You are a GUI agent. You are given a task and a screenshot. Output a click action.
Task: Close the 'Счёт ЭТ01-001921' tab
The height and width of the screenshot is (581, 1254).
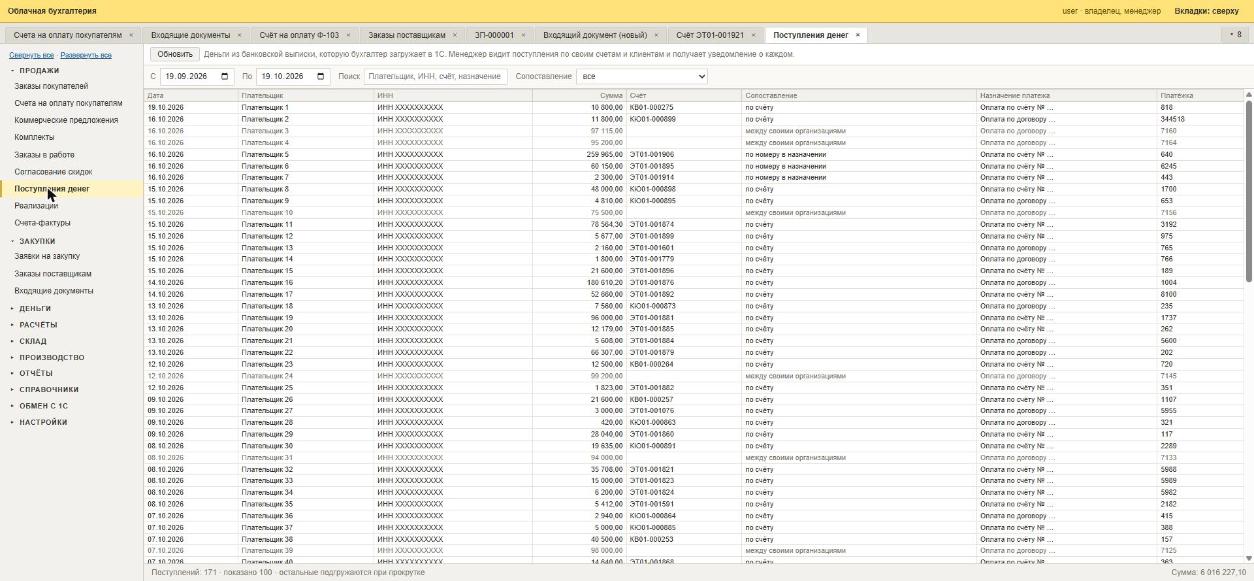point(753,35)
